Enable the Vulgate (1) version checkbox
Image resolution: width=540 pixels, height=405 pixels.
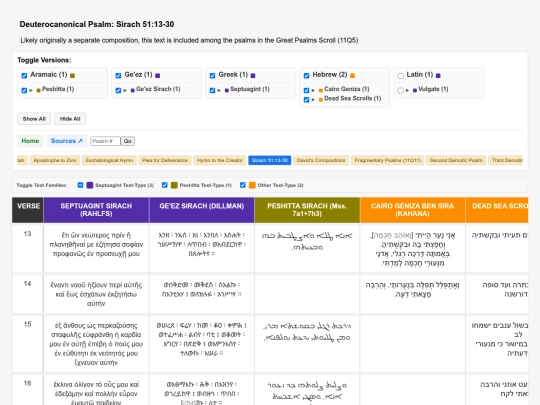tap(401, 90)
